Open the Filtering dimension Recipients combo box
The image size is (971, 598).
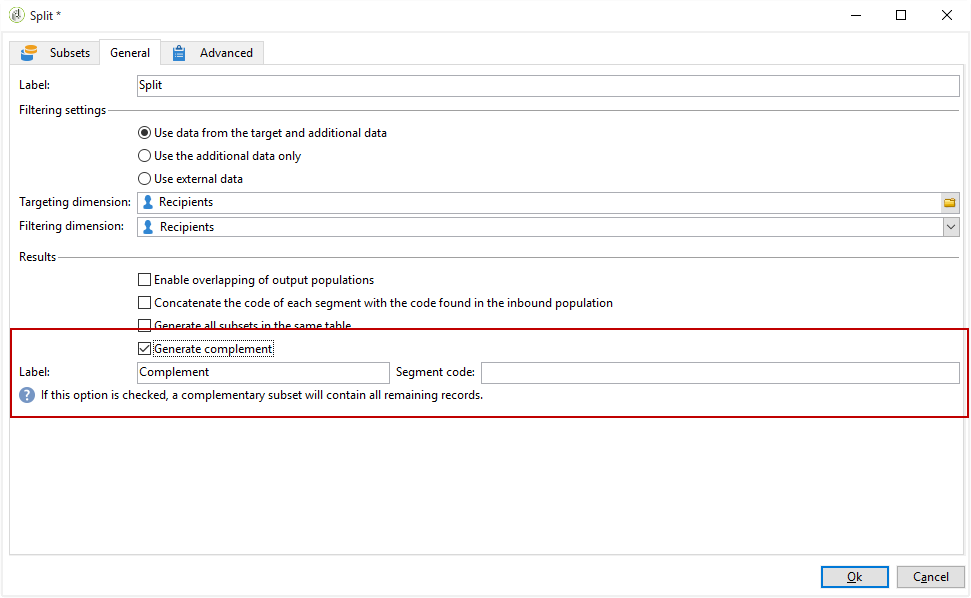pos(548,227)
